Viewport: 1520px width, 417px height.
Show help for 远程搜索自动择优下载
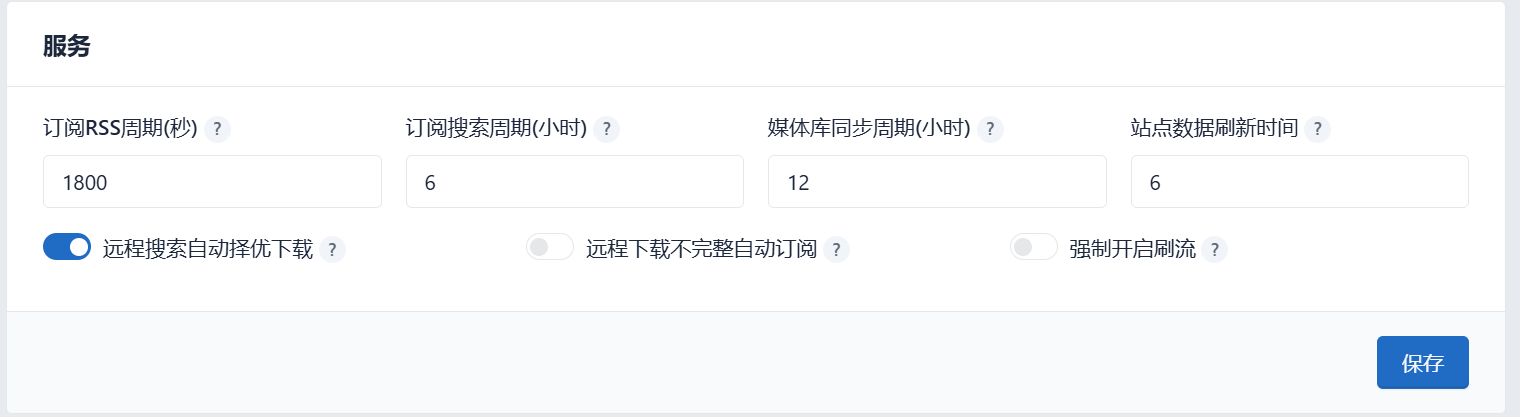point(332,250)
